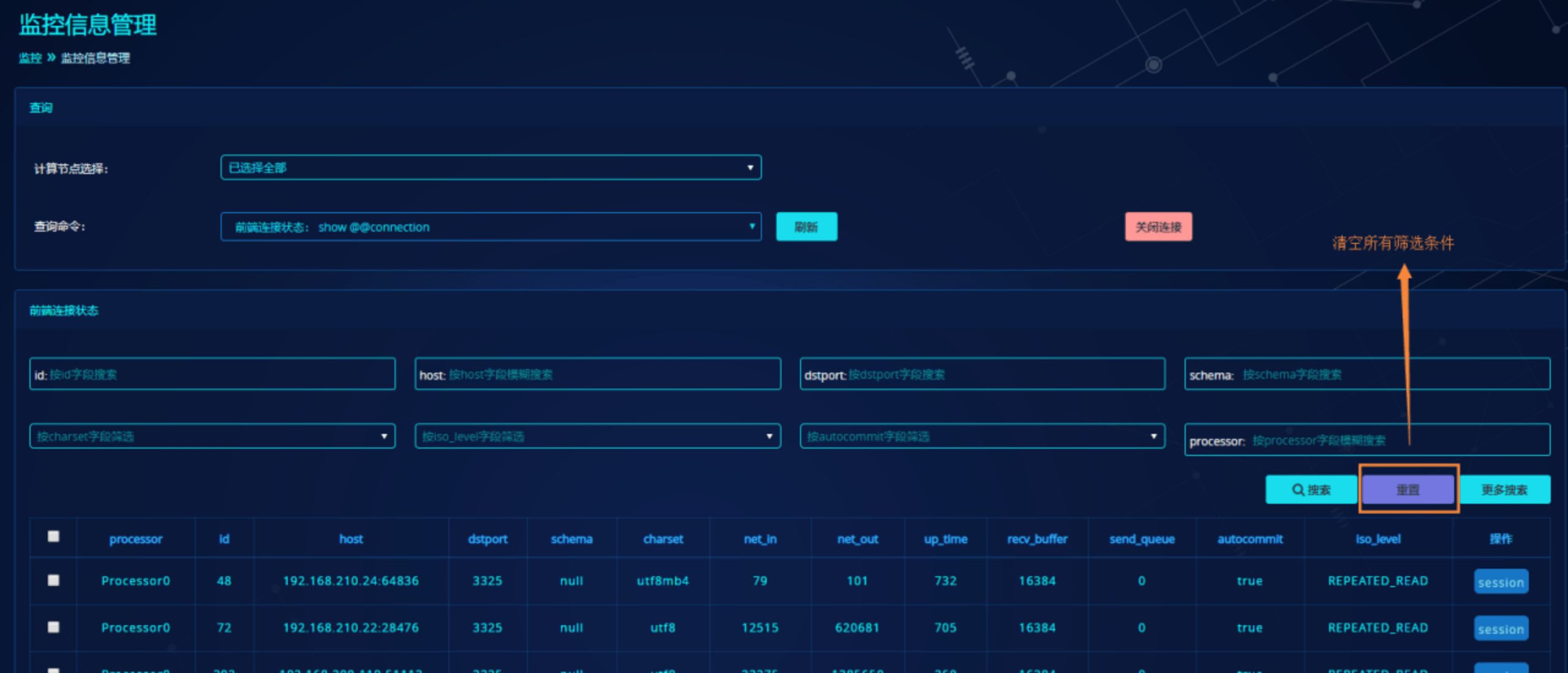
Task: Click the purple 重置 reset button
Action: (1408, 490)
